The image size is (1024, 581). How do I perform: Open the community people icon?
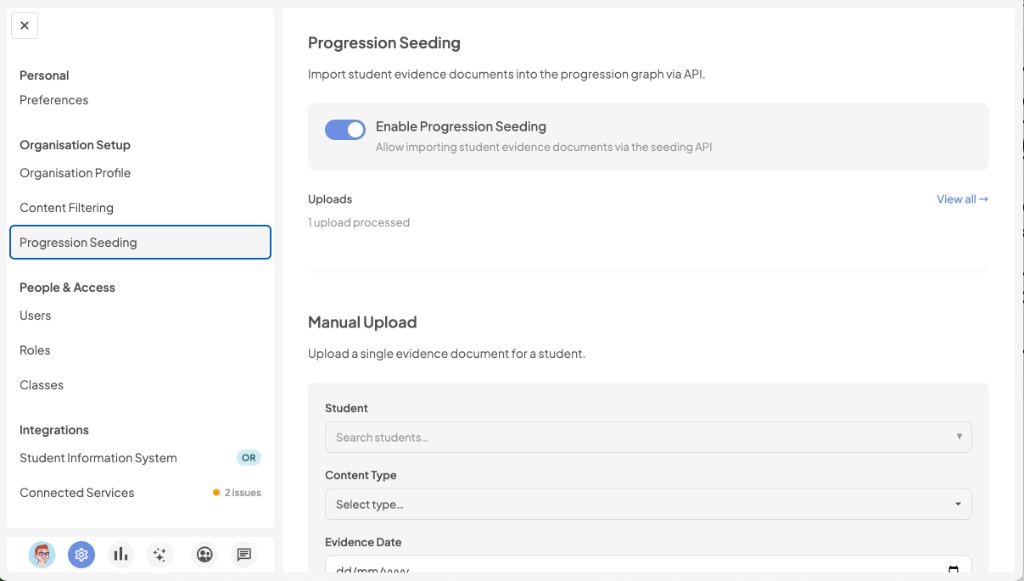click(203, 554)
